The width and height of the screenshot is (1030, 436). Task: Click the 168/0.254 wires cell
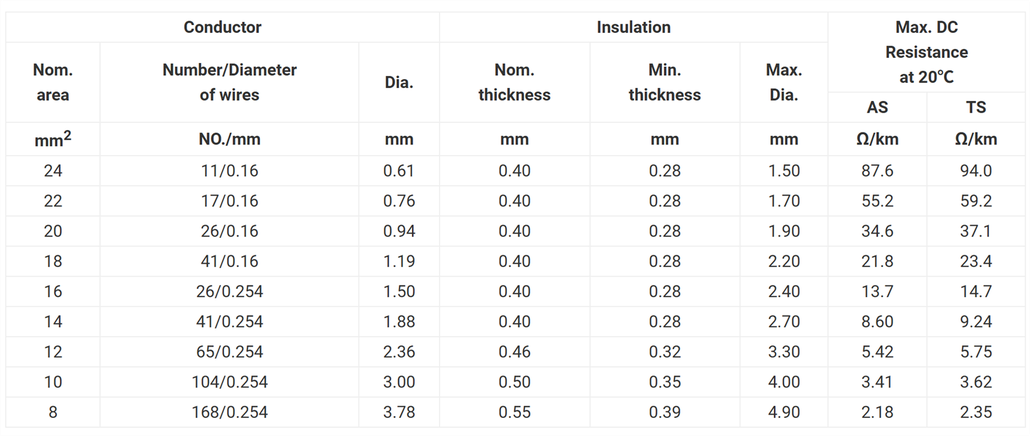[x=229, y=412]
